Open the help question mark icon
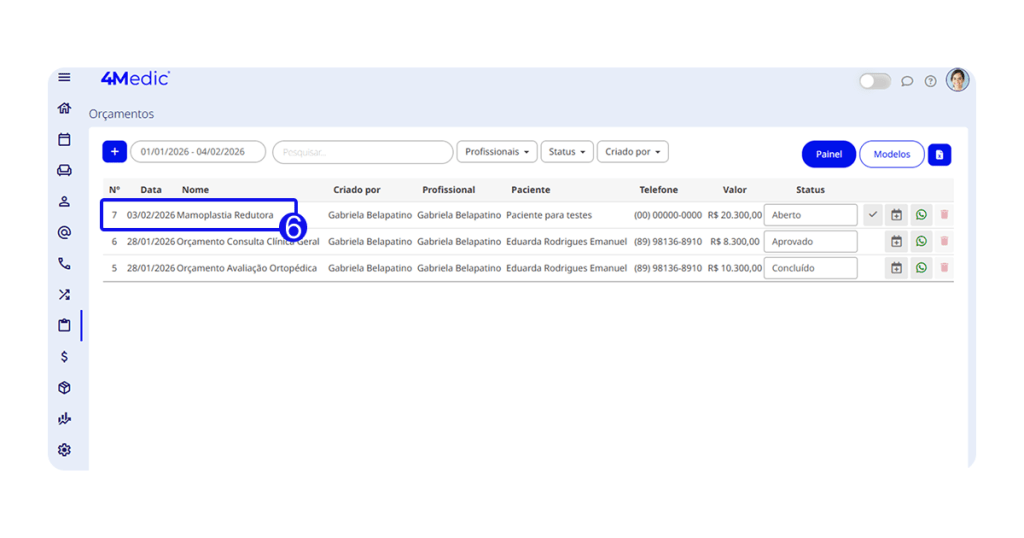Screen dimensions: 1024x538 [x=930, y=81]
